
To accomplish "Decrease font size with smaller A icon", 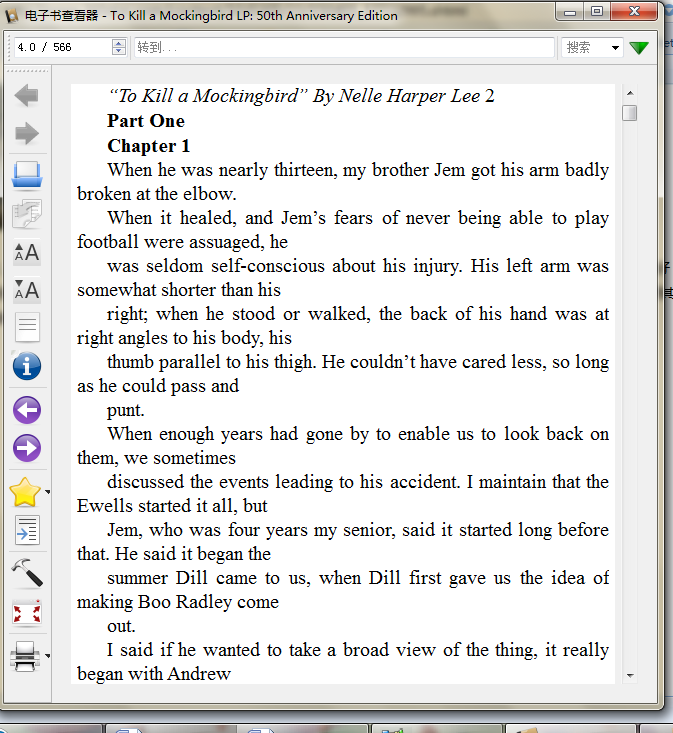I will [27, 290].
